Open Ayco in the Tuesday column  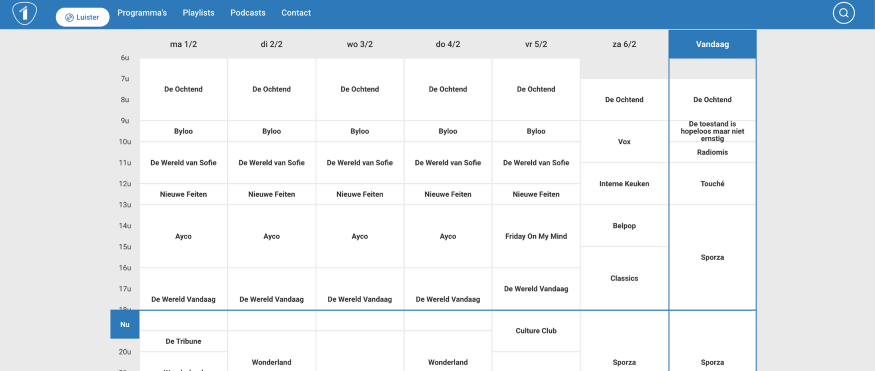point(272,236)
